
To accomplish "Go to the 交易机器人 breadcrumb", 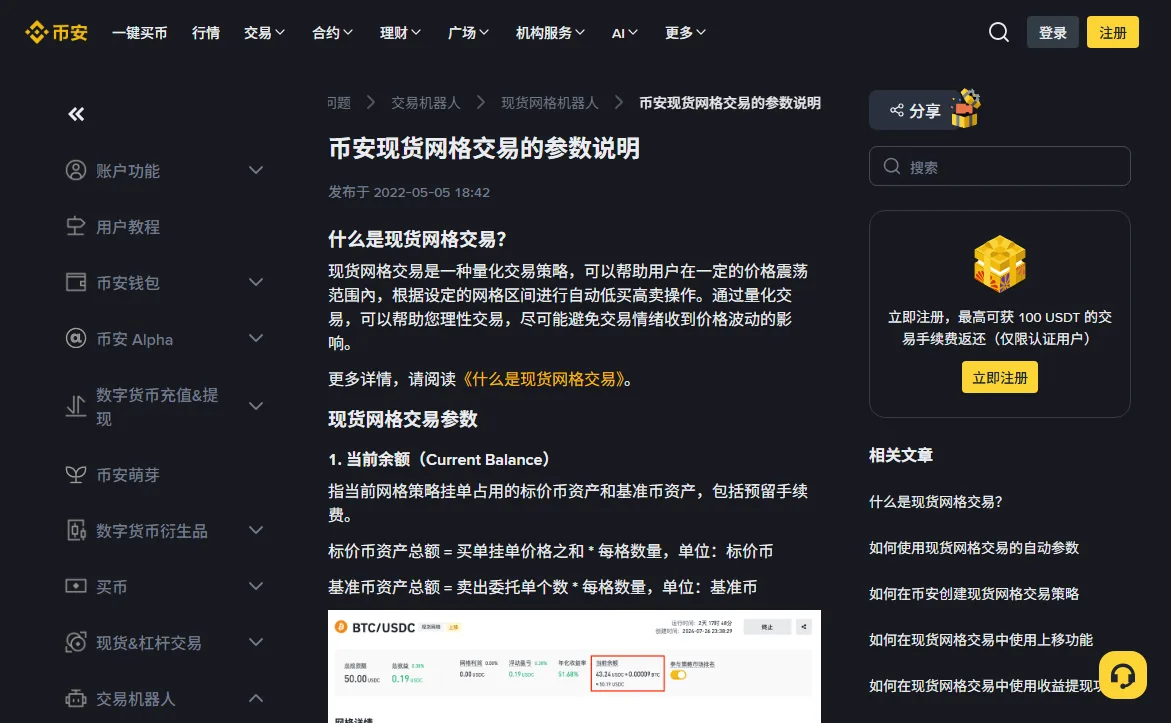I will 426,103.
